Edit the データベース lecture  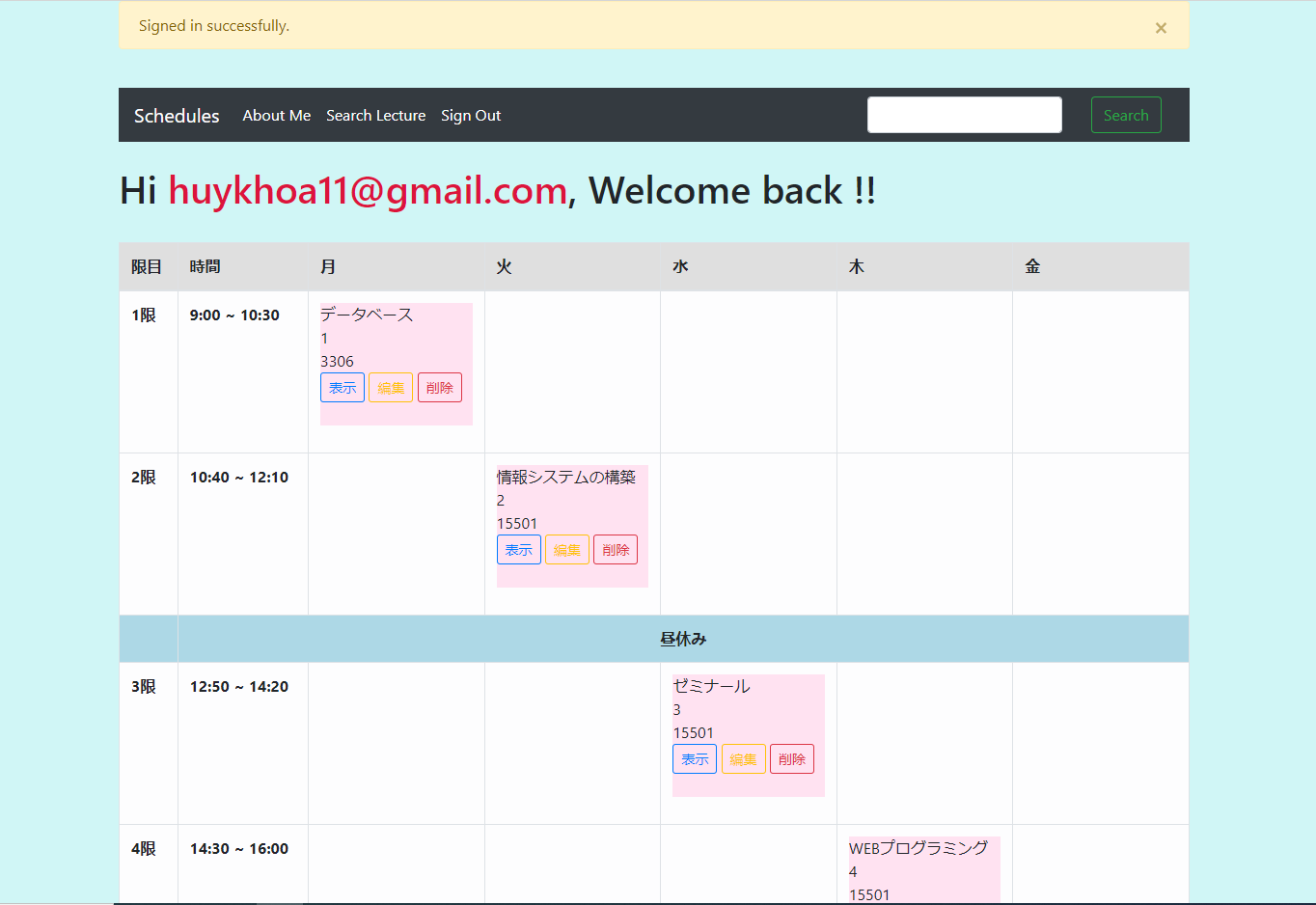(391, 387)
